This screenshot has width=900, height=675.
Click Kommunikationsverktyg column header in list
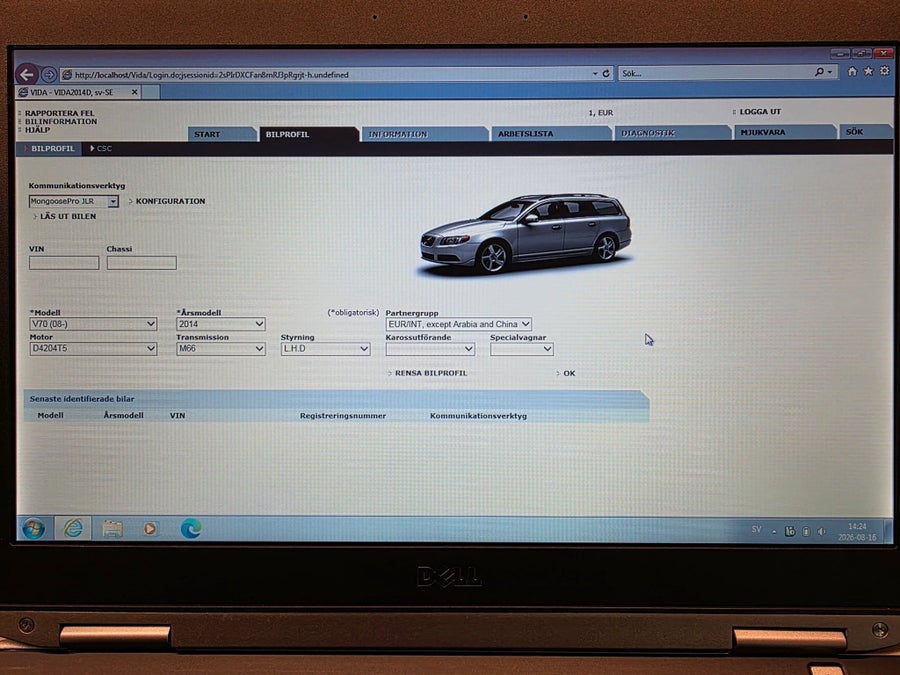(x=478, y=416)
